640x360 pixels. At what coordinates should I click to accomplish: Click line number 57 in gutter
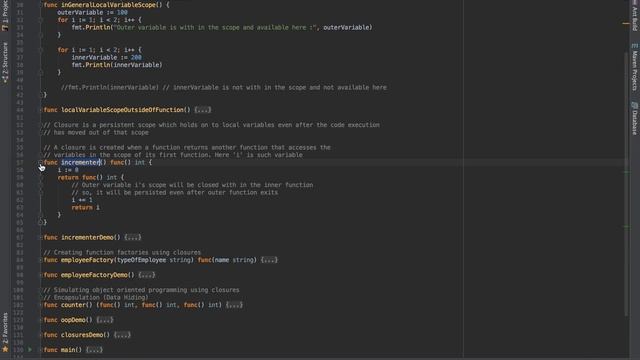click(x=20, y=162)
